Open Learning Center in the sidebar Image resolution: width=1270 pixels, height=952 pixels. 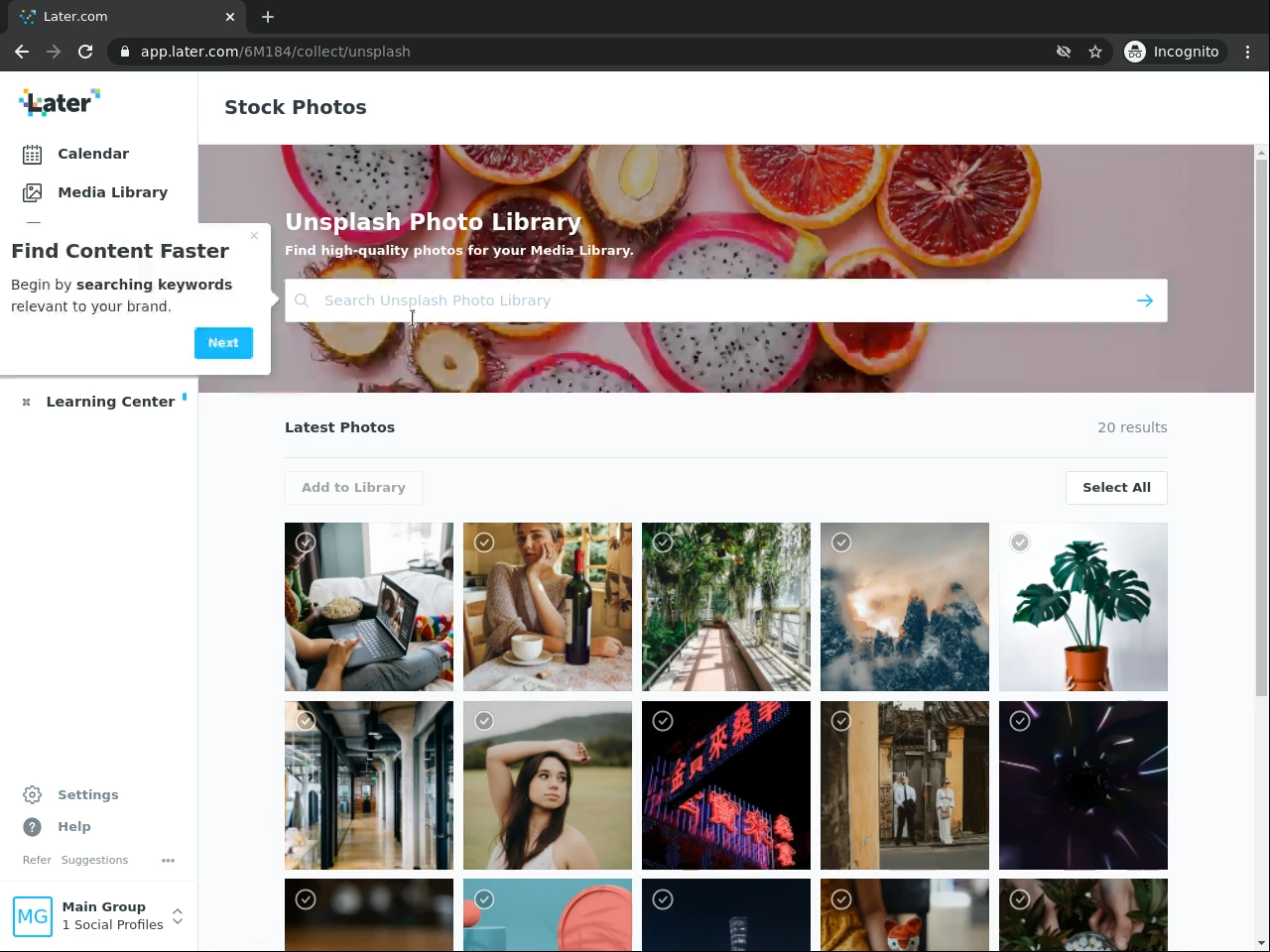point(110,402)
